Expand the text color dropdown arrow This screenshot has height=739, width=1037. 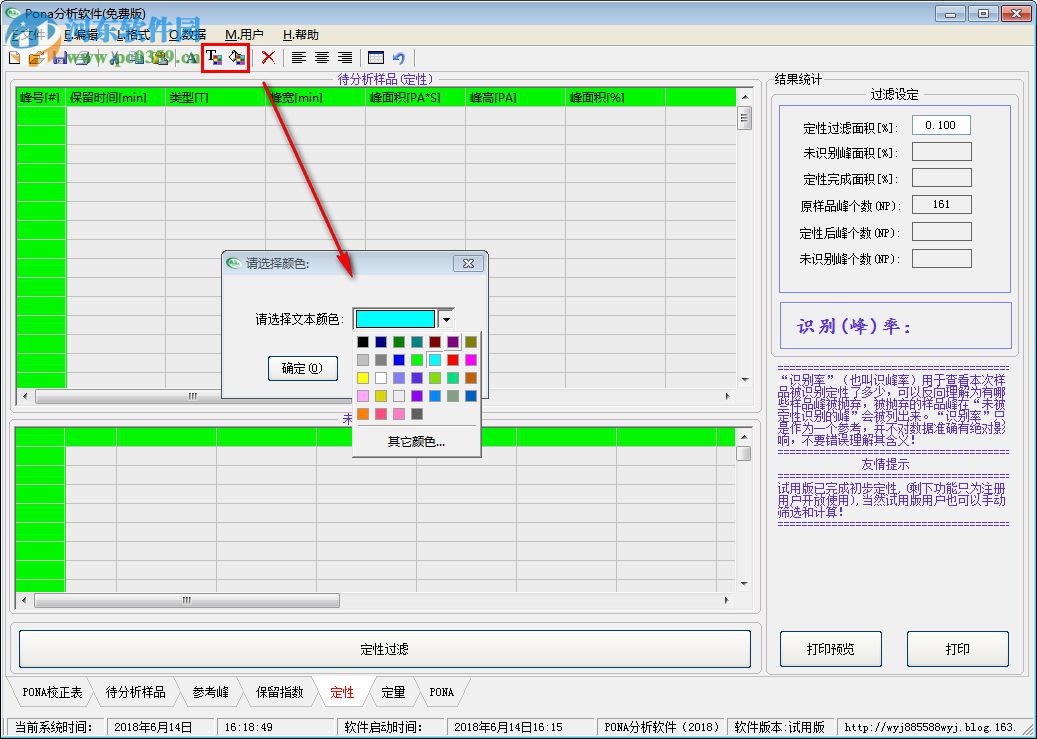click(x=446, y=320)
